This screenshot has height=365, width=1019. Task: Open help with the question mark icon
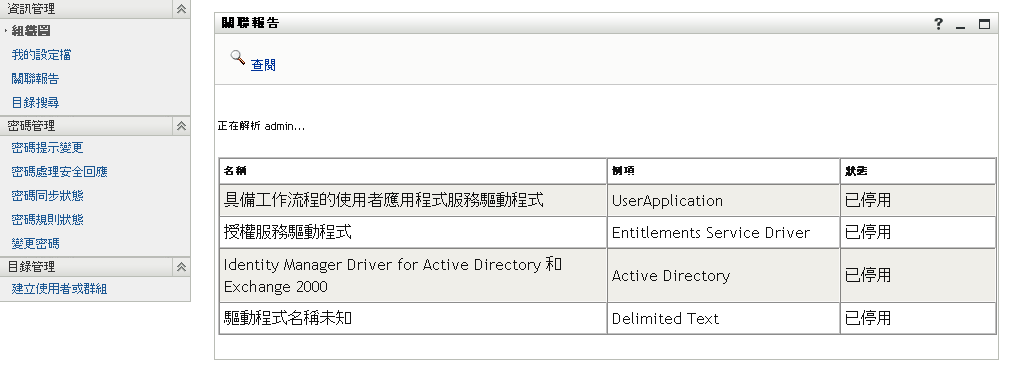click(x=938, y=23)
